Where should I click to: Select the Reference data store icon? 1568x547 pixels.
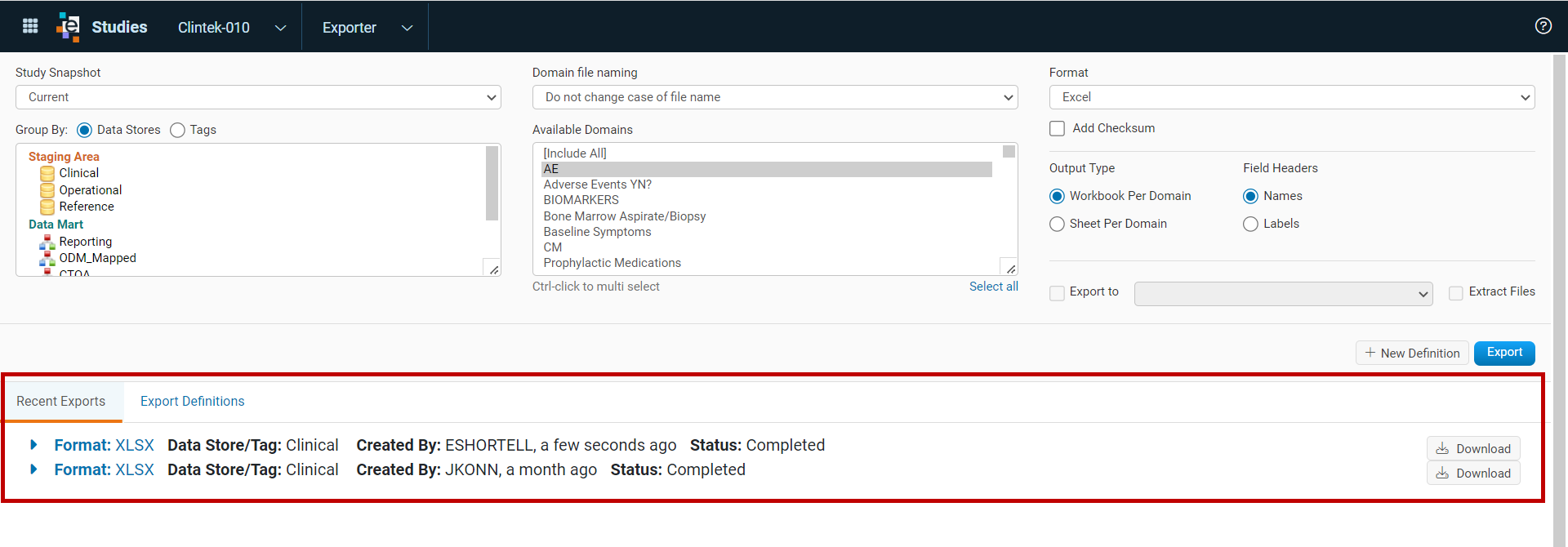click(x=47, y=207)
